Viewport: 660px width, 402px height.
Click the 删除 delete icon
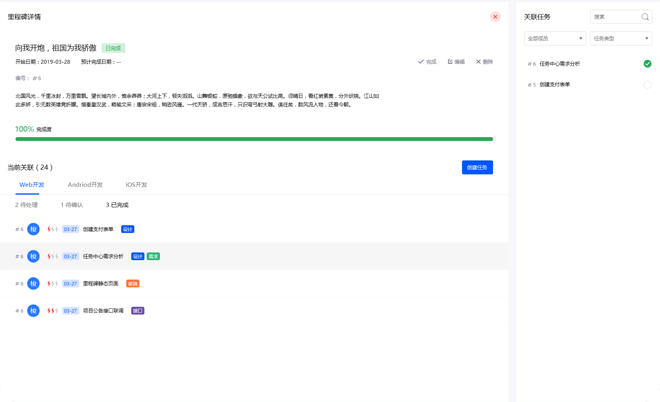[x=479, y=62]
